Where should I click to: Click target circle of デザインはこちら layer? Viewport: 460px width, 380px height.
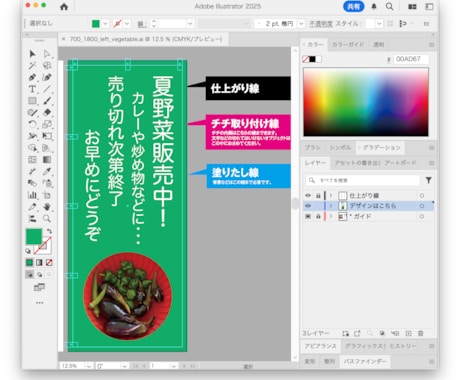tap(422, 206)
